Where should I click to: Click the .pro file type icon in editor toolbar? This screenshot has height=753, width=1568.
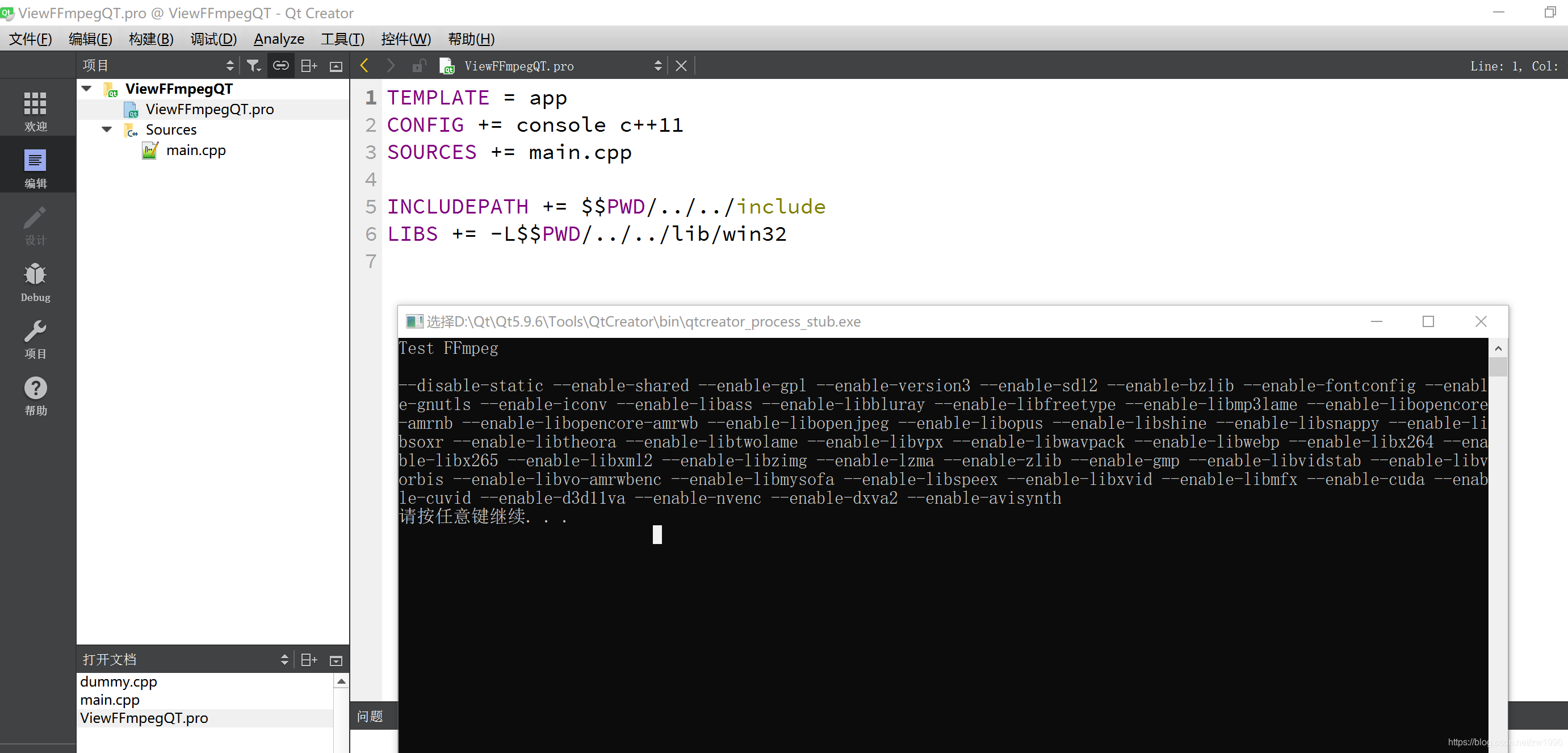[446, 66]
